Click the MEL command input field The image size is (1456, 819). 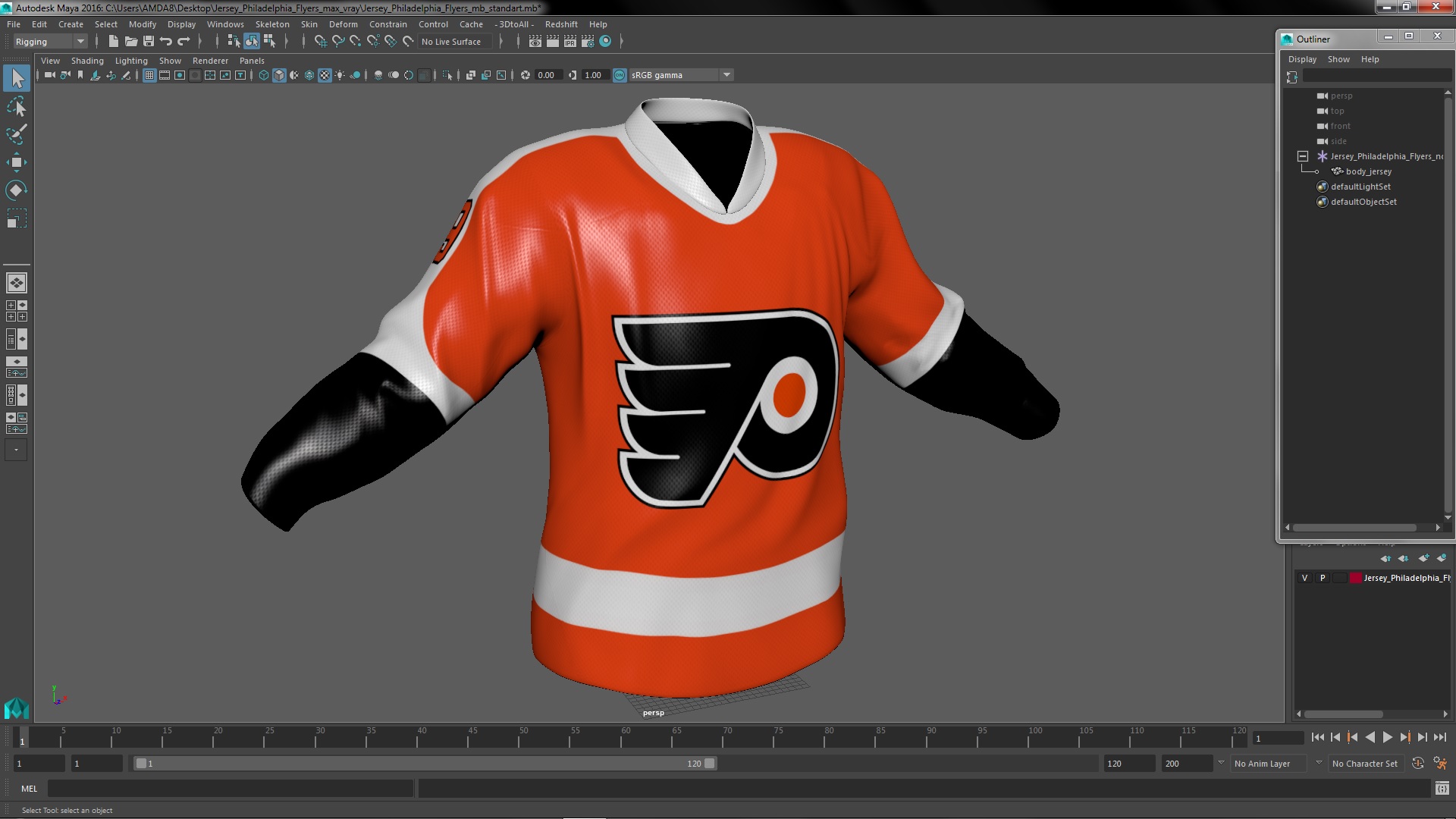(231, 789)
